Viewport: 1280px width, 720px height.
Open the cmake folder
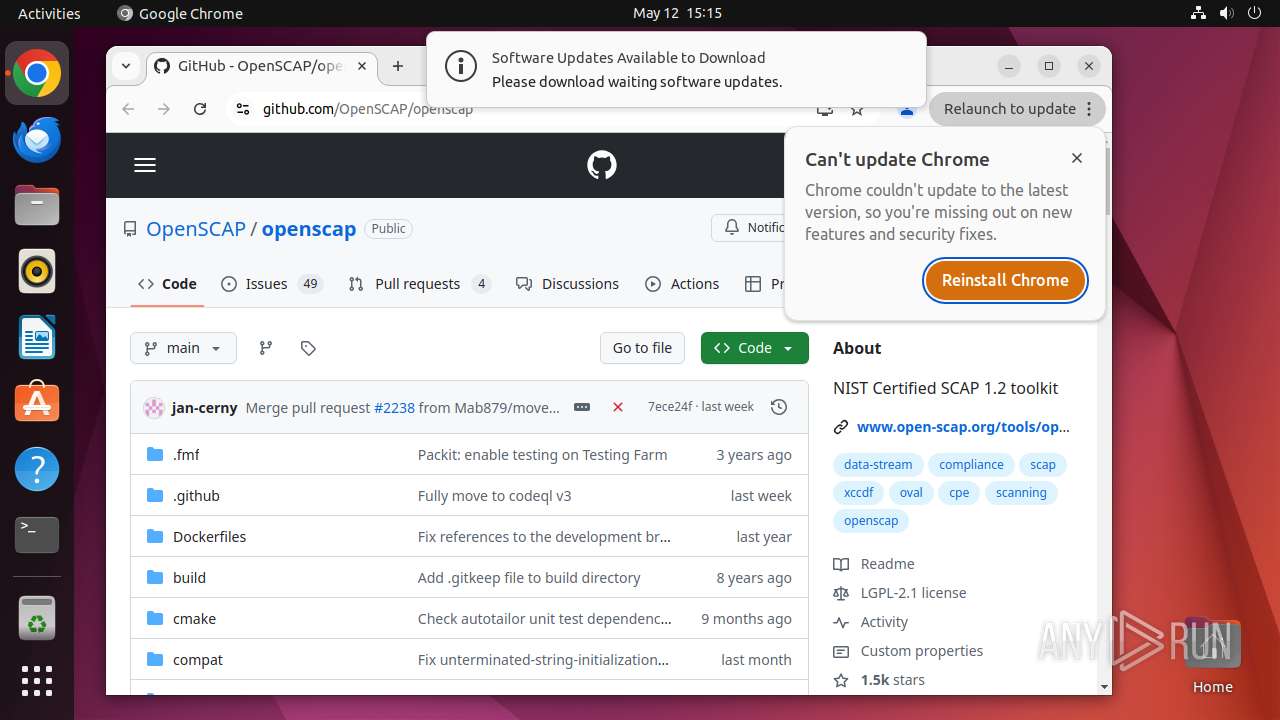(x=194, y=619)
